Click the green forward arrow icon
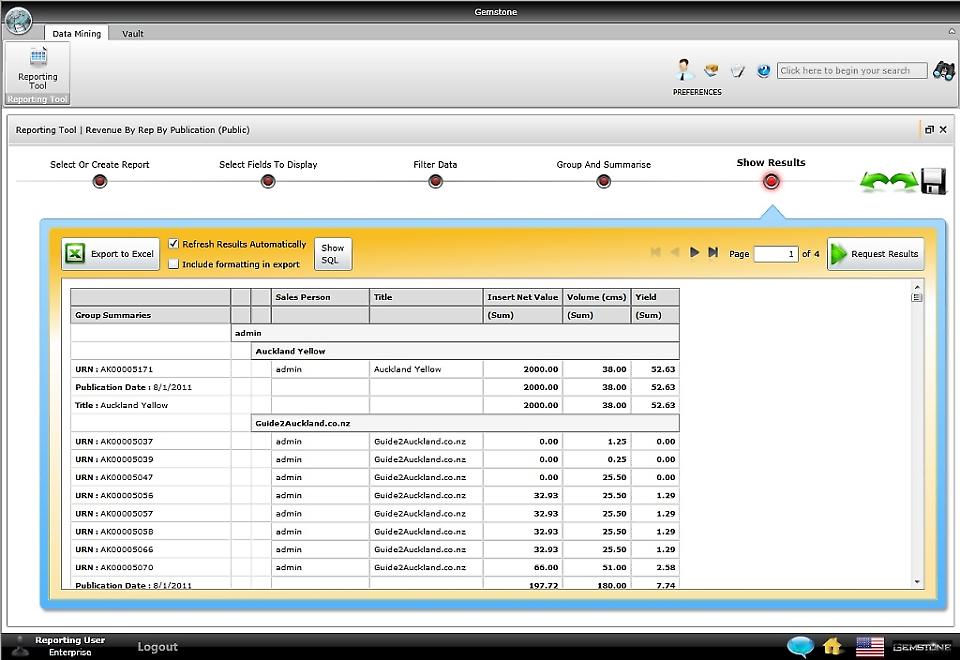This screenshot has height=660, width=960. click(904, 181)
